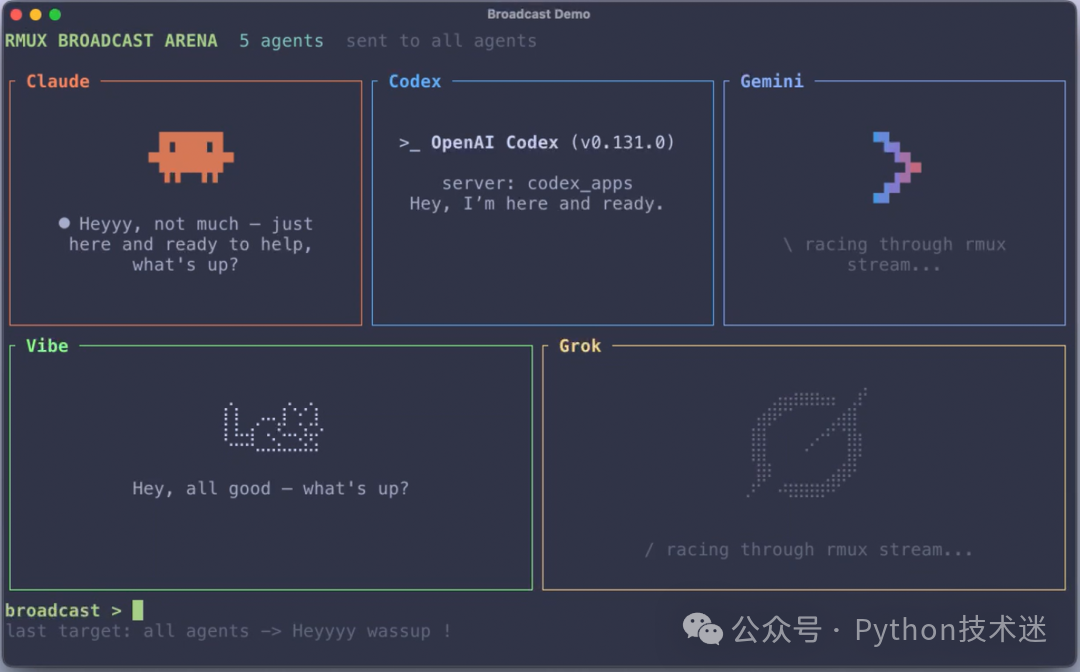This screenshot has height=672, width=1080.
Task: Click the Gemini gradient chevron logo
Action: [x=897, y=167]
